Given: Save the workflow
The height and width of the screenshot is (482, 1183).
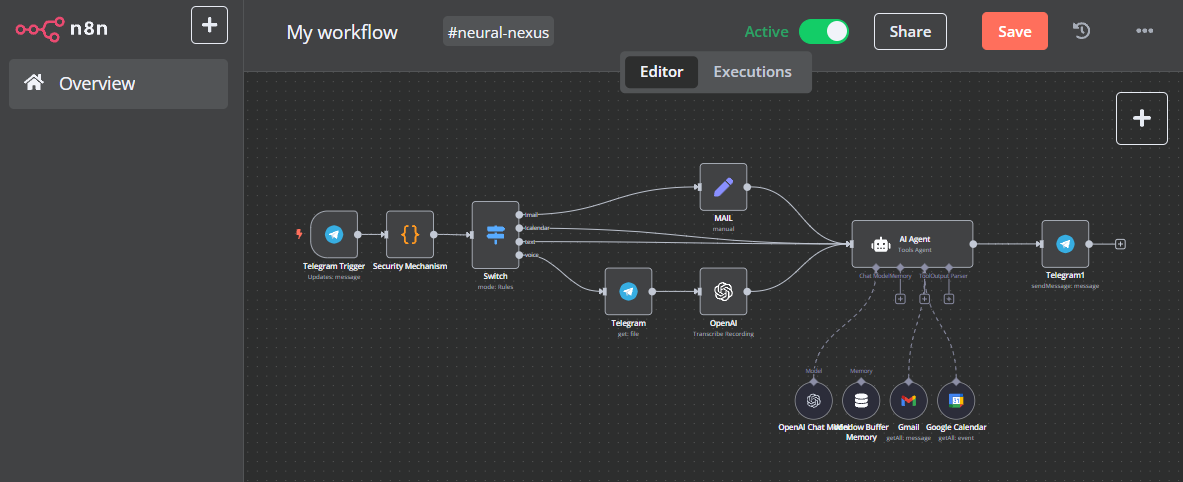Looking at the screenshot, I should [1015, 32].
